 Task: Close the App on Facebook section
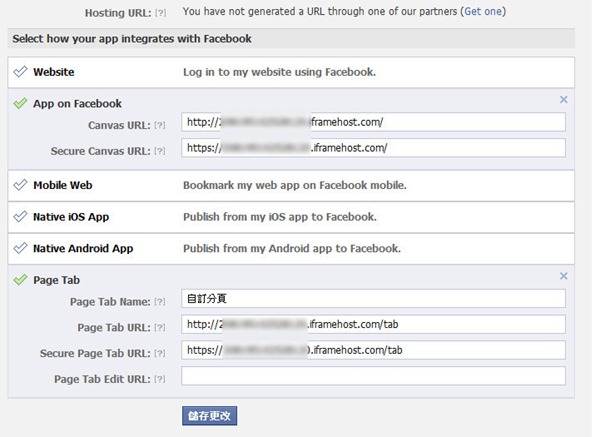coord(564,99)
